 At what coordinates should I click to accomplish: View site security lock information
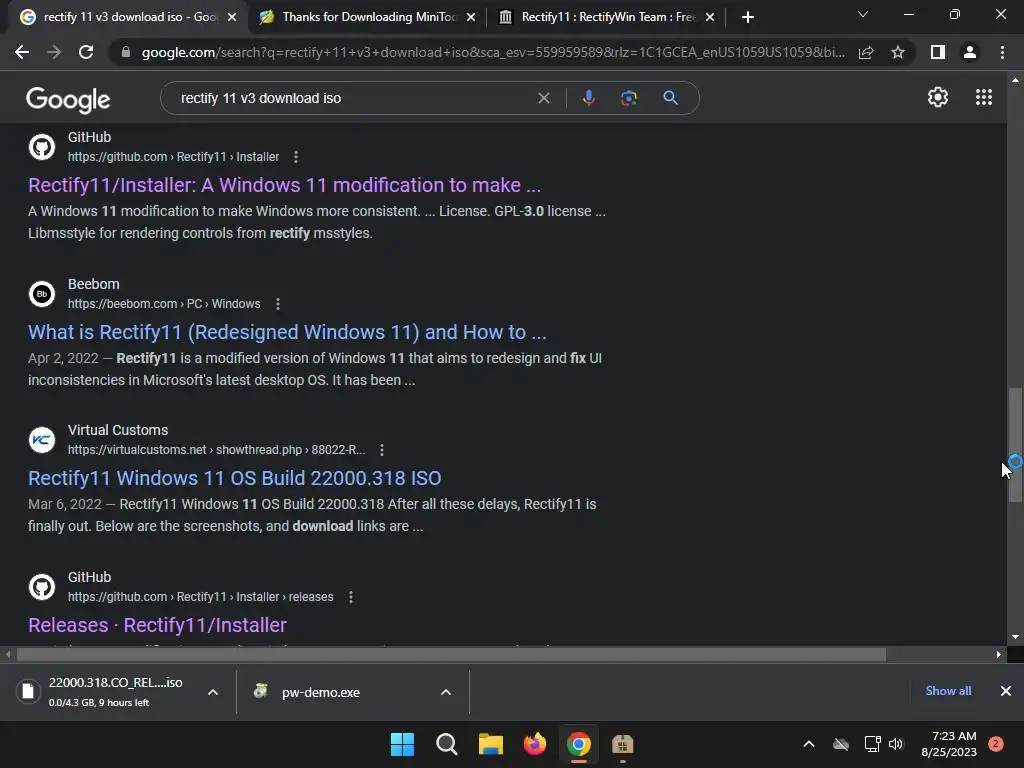(126, 52)
